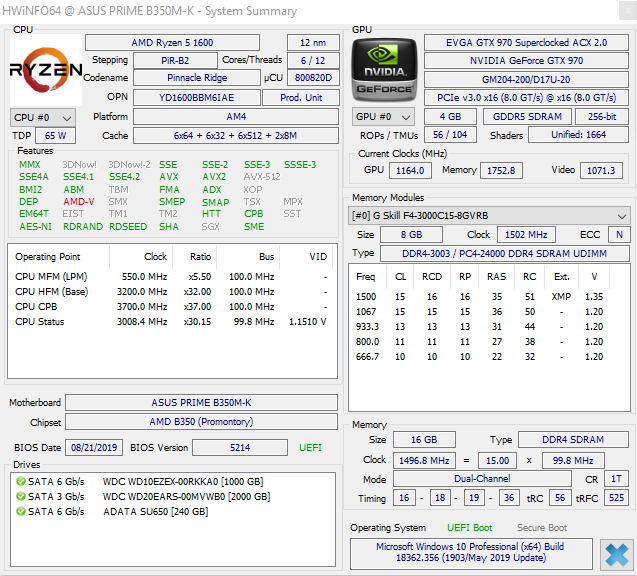This screenshot has width=637, height=576.
Task: Select the 1500 XMP memory timing row
Action: (480, 297)
